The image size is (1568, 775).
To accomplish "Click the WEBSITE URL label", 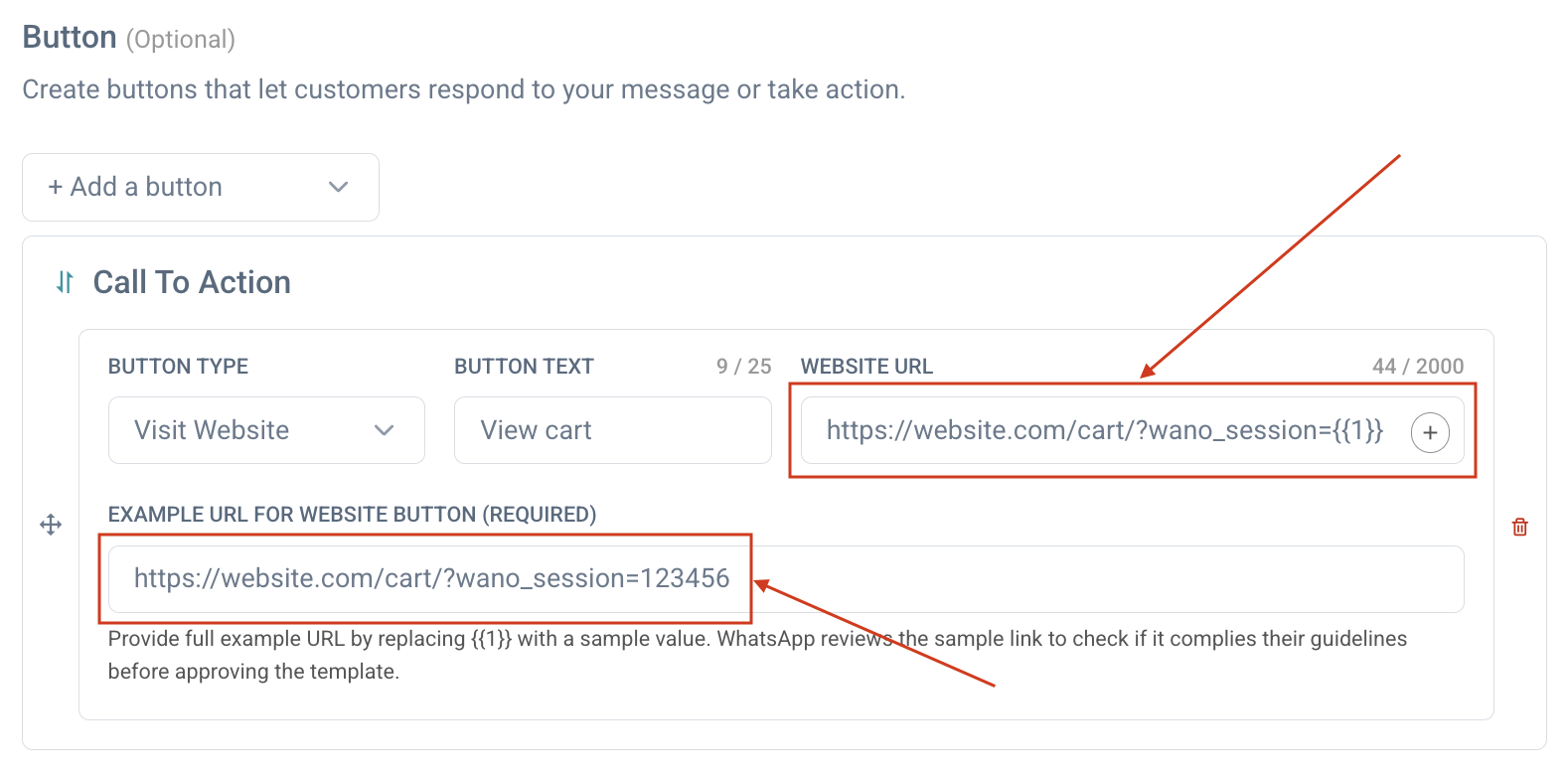I will (866, 367).
